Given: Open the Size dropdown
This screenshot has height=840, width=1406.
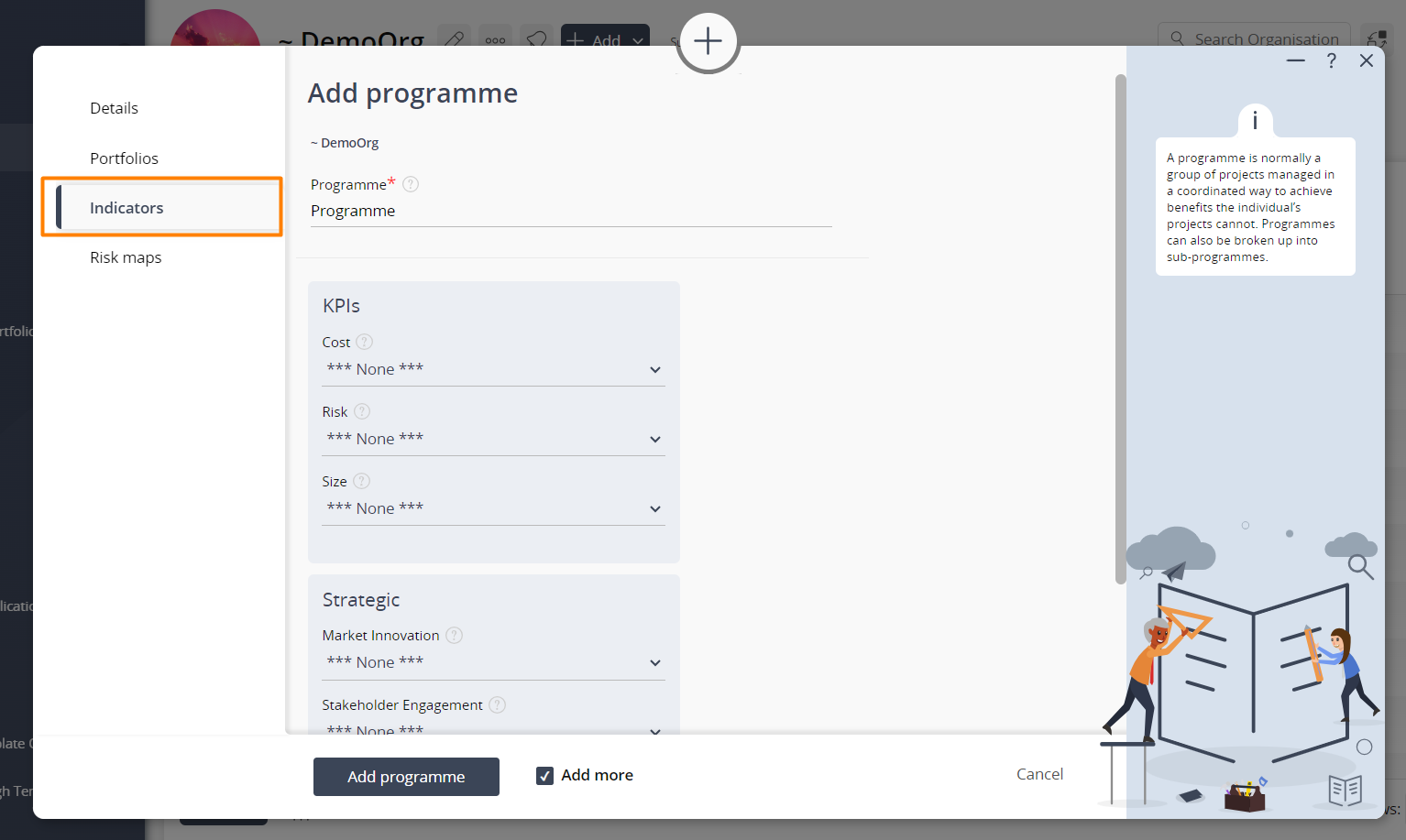Looking at the screenshot, I should click(493, 508).
